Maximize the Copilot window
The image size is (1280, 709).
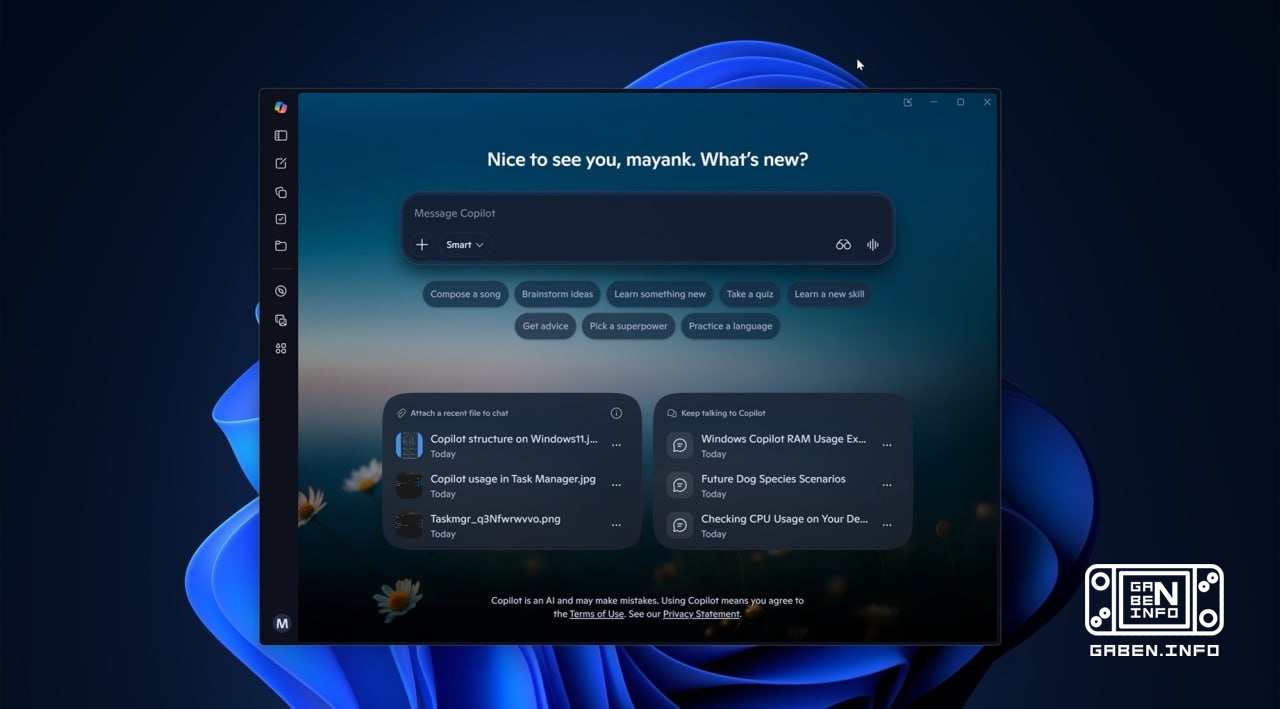(x=960, y=102)
